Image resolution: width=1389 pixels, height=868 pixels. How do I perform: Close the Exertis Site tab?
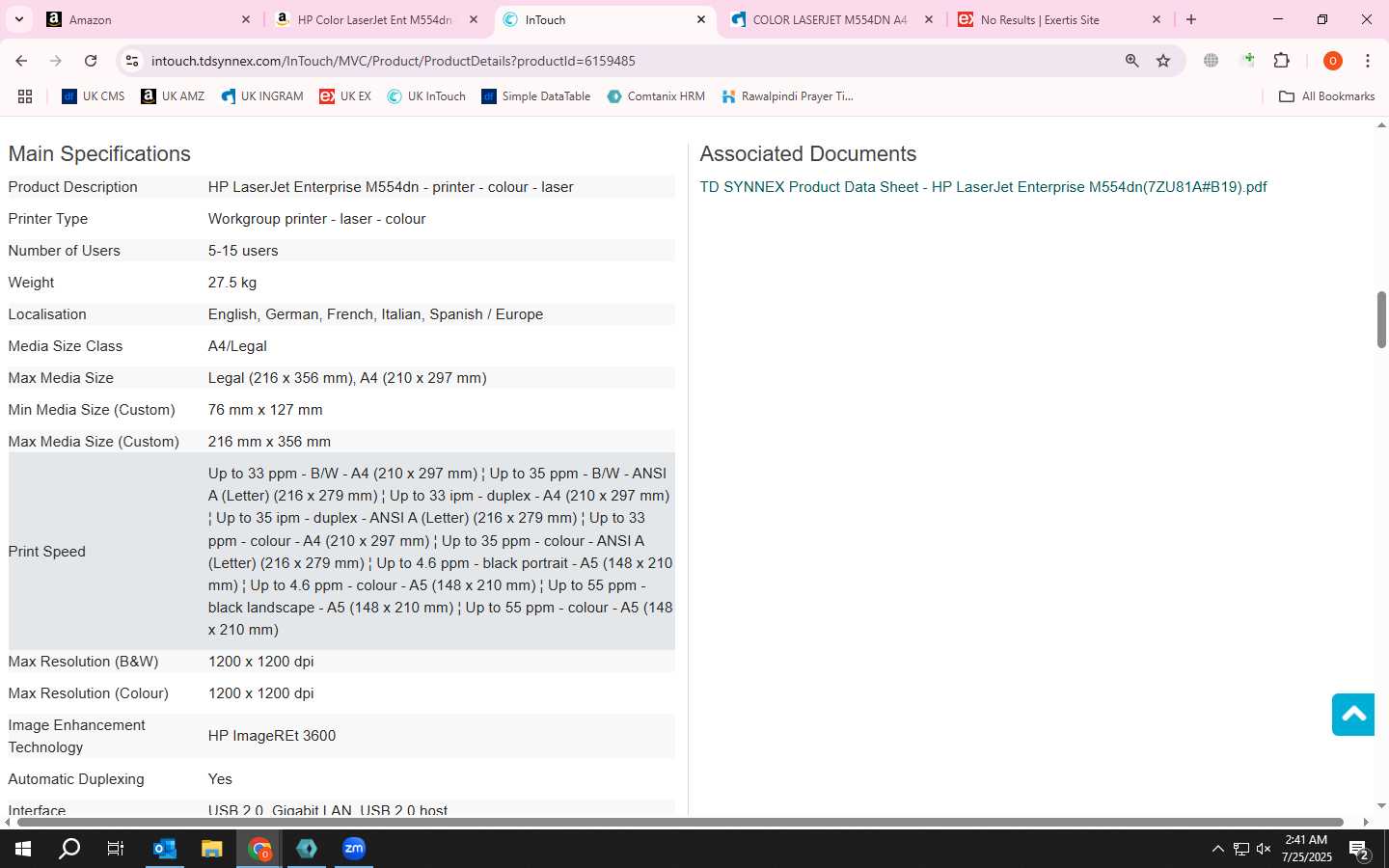point(1157,19)
